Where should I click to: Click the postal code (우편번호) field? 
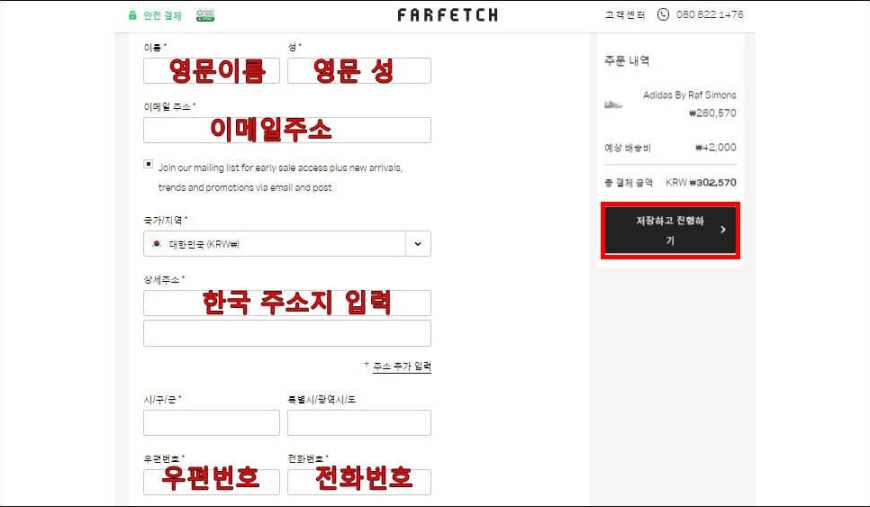211,481
